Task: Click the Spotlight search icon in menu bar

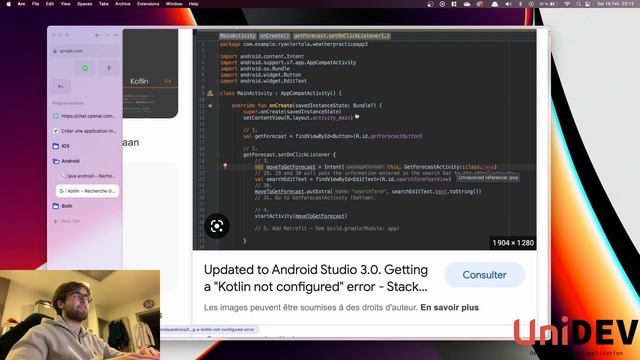Action: [x=578, y=4]
